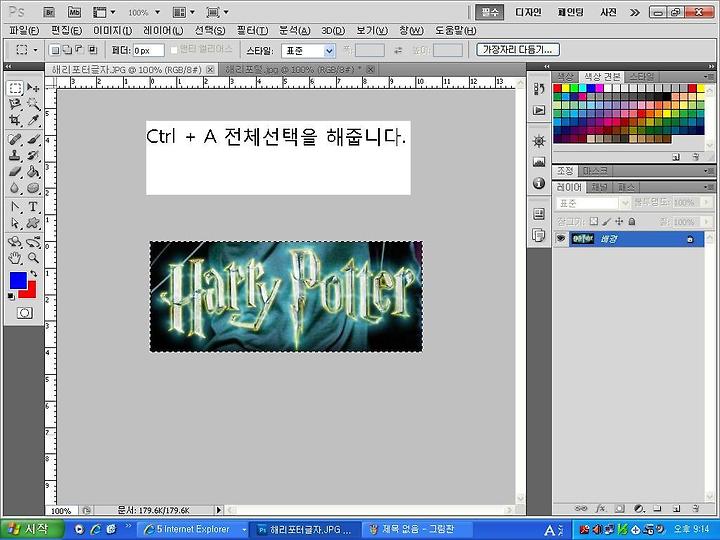This screenshot has width=720, height=540.
Task: Select the Move tool
Action: click(33, 88)
